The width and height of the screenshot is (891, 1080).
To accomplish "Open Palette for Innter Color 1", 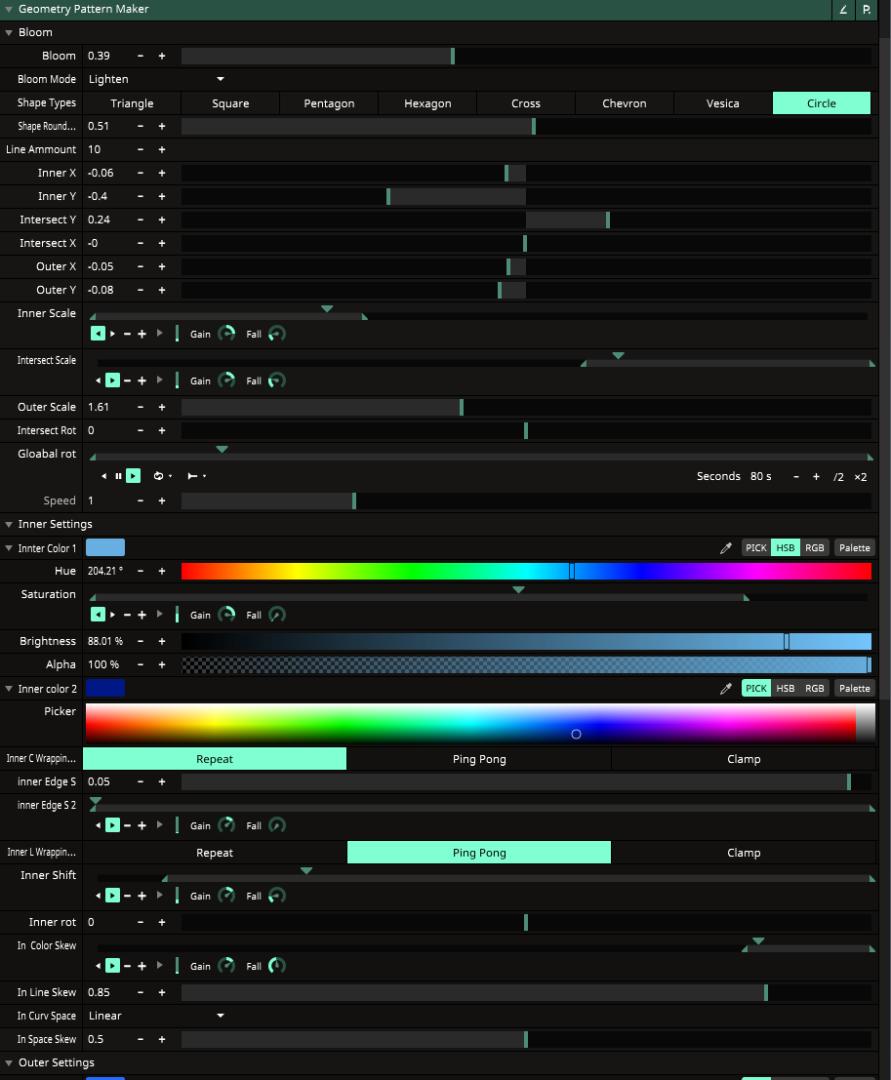I will [855, 548].
